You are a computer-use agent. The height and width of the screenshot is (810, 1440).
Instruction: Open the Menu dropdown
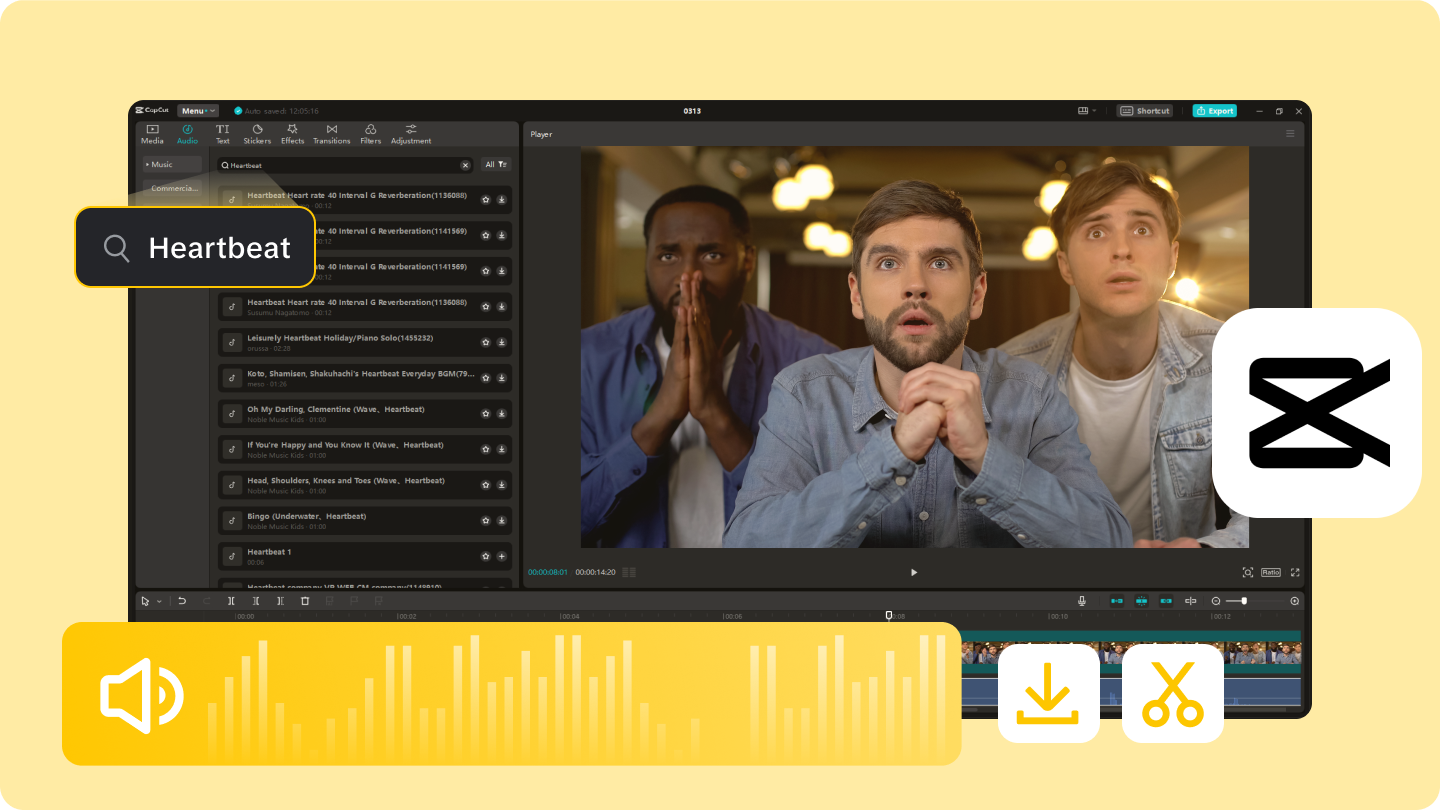[197, 110]
